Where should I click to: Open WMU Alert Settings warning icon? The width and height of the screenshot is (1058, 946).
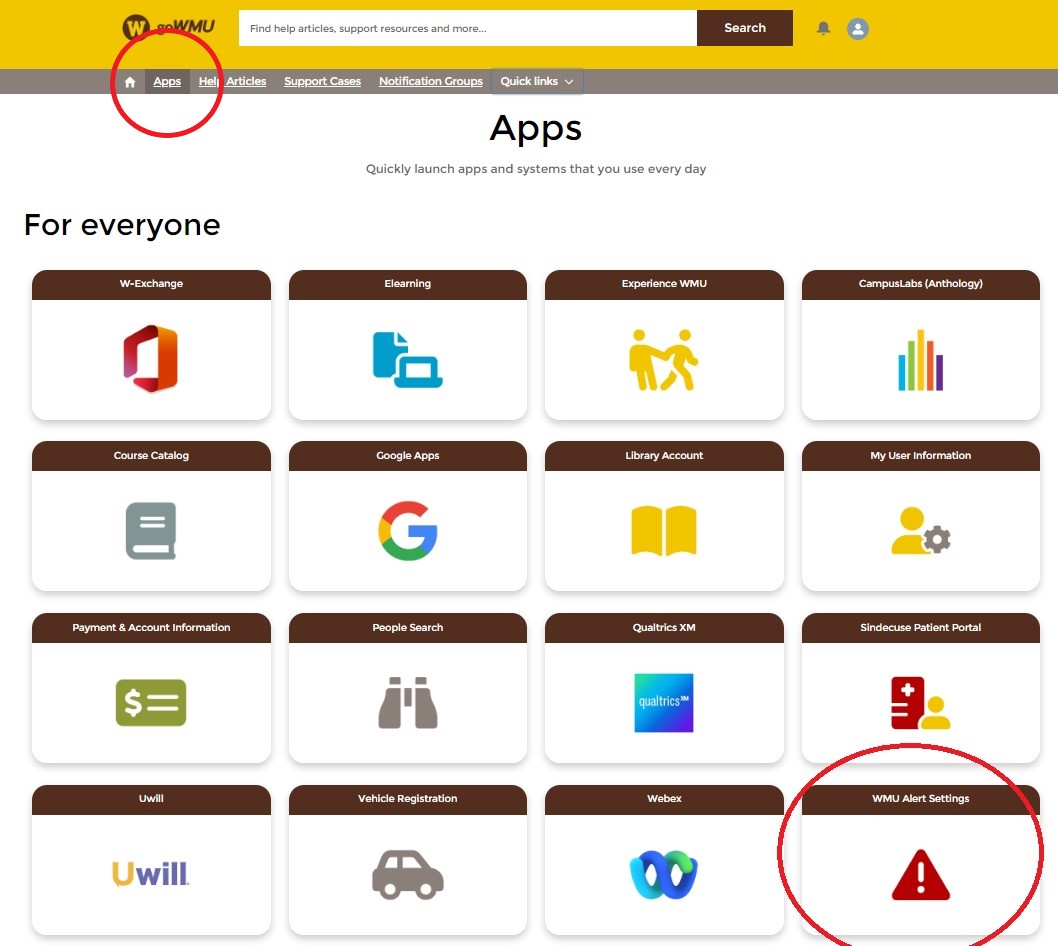[920, 874]
